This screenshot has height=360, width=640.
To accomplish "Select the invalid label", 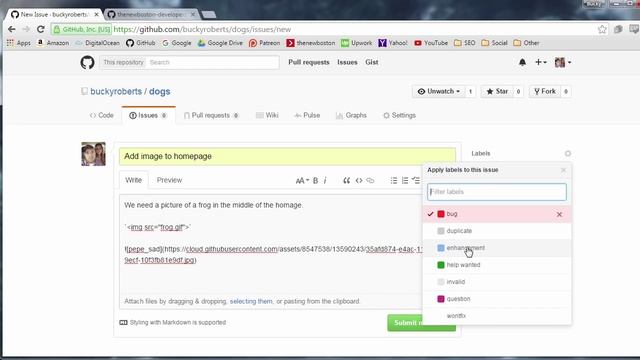I will pos(497,282).
